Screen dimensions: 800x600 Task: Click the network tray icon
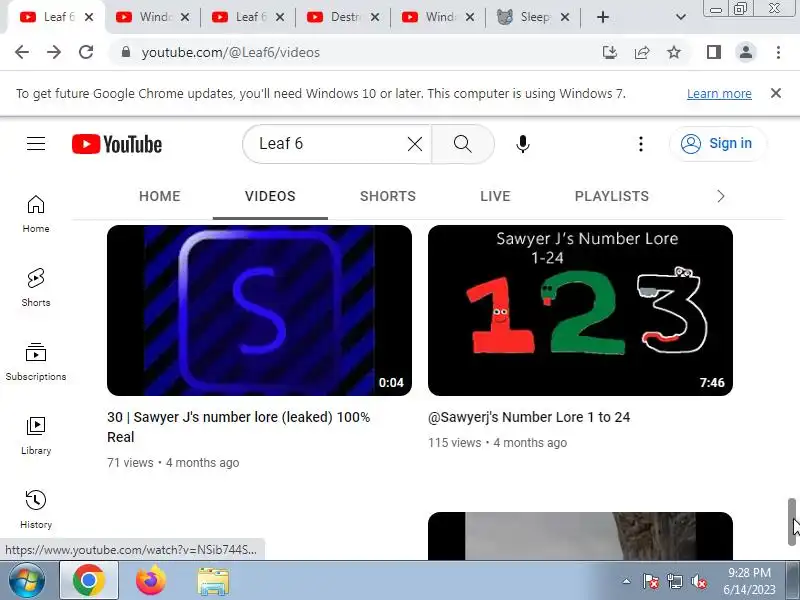point(675,581)
